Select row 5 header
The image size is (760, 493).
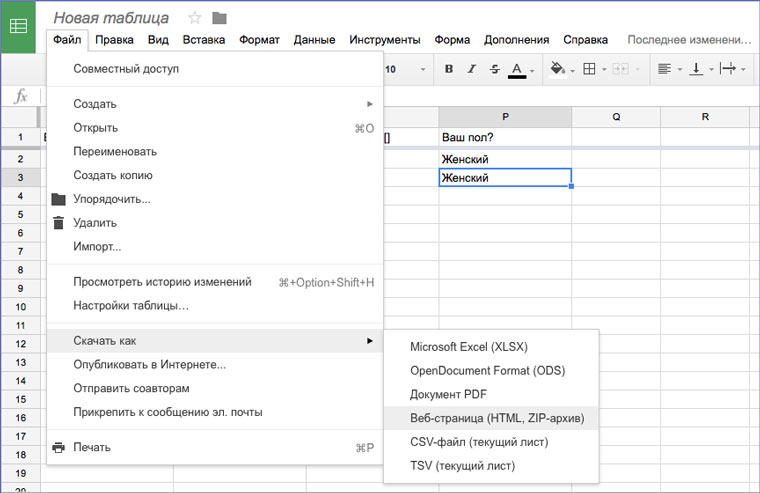click(x=20, y=214)
